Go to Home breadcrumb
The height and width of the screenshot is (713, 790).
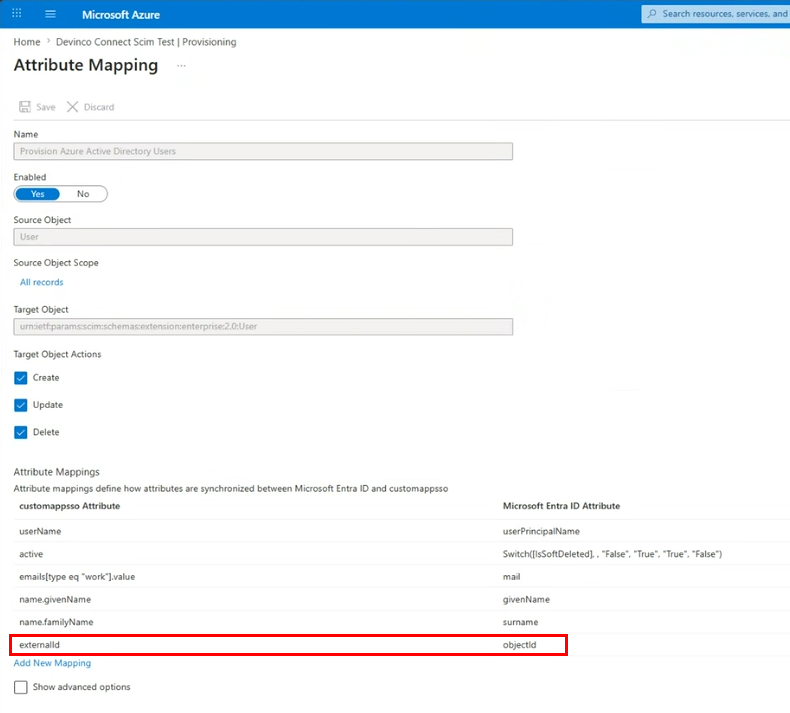[27, 42]
